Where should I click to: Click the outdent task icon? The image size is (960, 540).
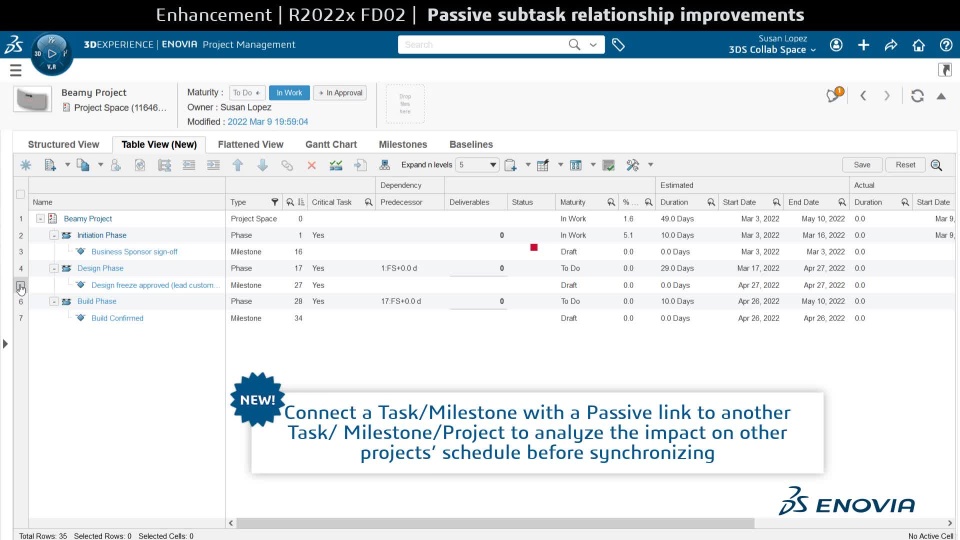click(x=189, y=165)
